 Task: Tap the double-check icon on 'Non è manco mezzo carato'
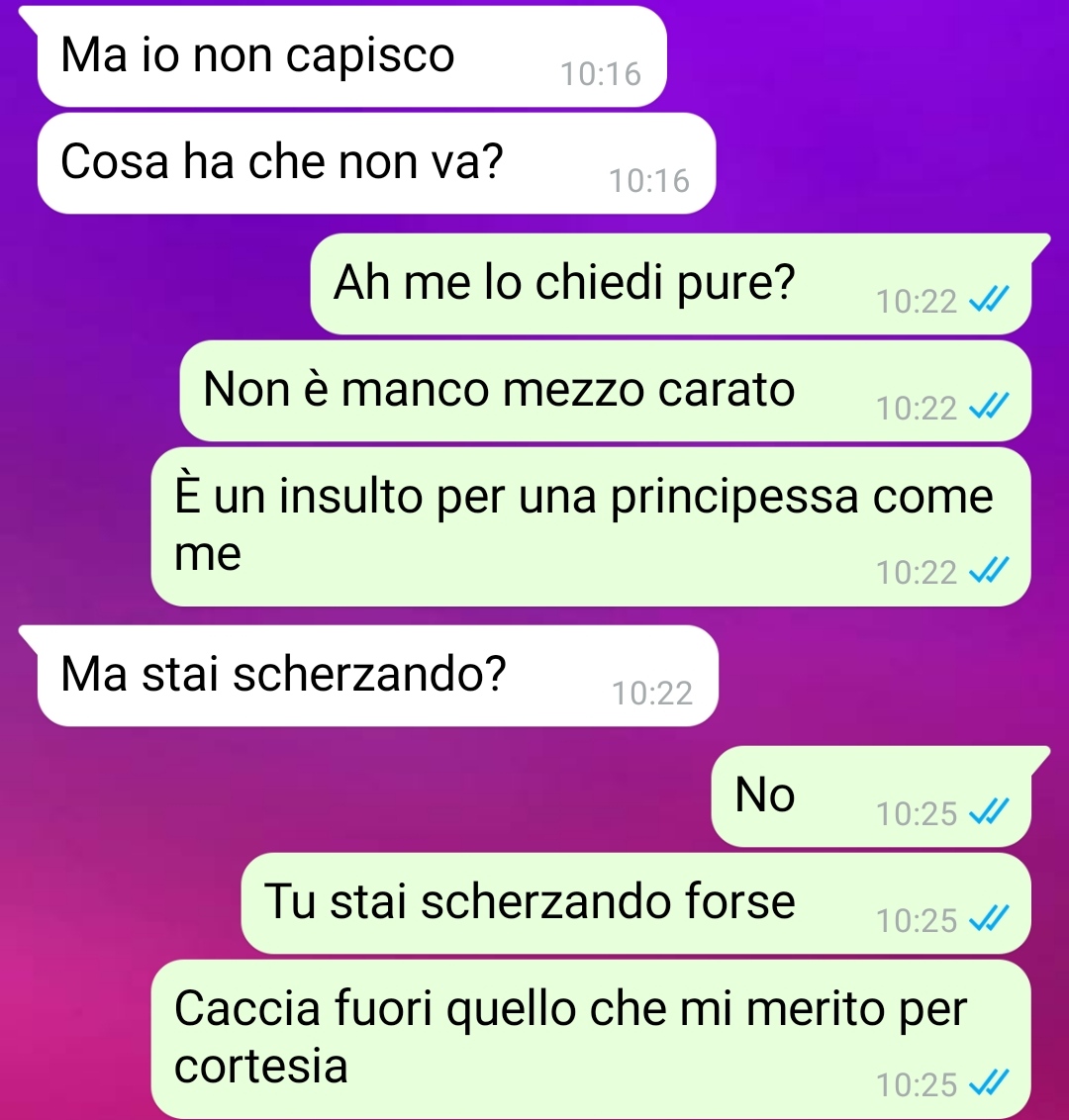click(988, 408)
